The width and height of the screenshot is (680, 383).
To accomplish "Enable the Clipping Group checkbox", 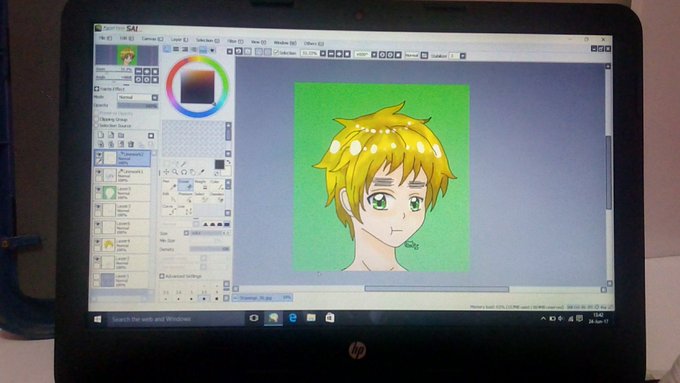I will (97, 119).
